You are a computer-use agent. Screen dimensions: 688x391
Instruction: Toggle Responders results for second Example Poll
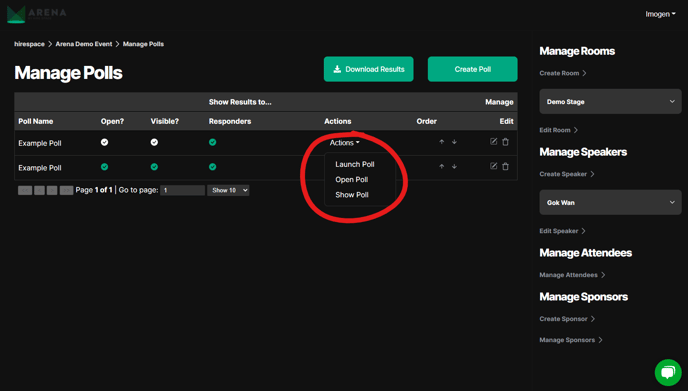212,167
